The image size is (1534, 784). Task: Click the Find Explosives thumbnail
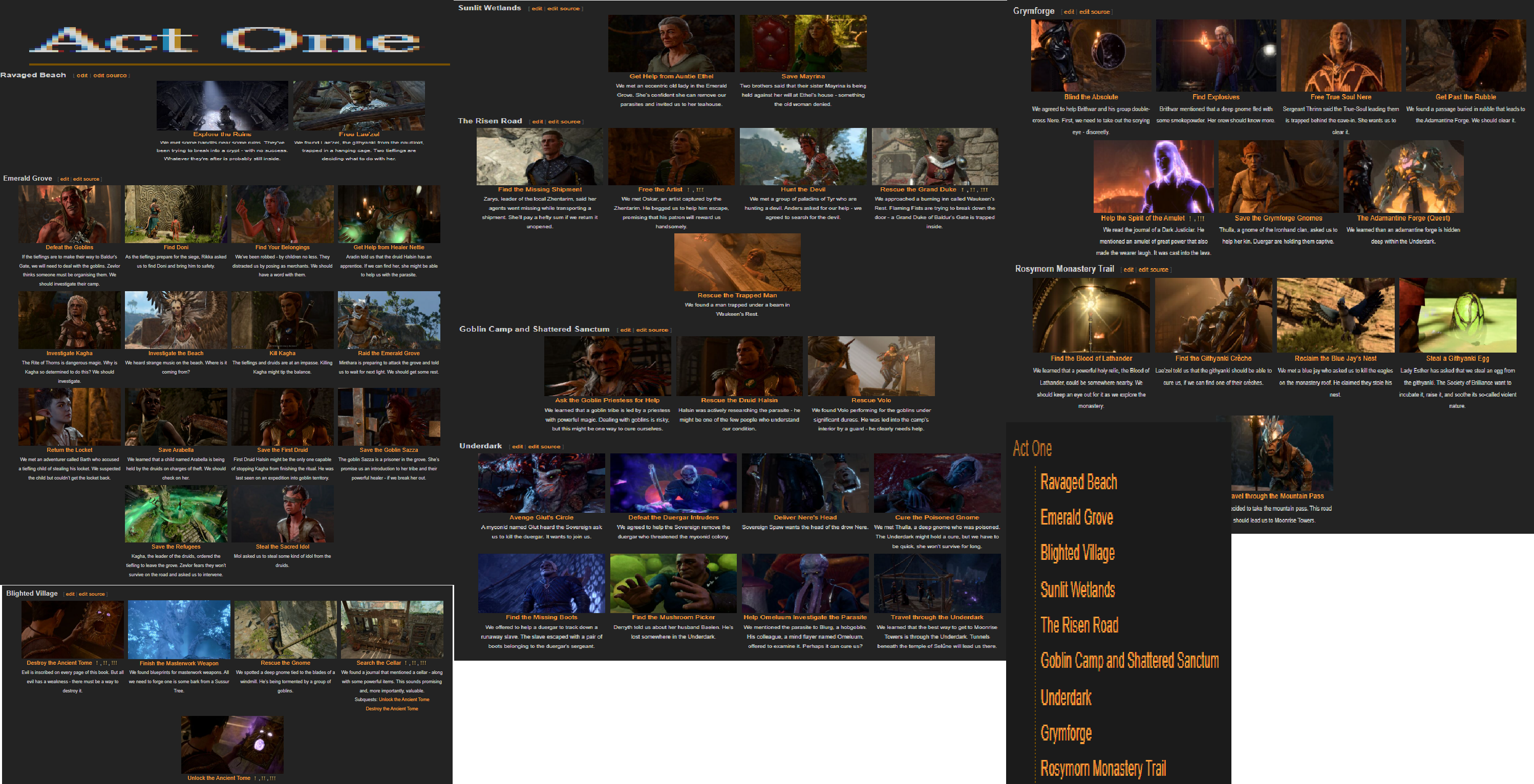pos(1216,55)
